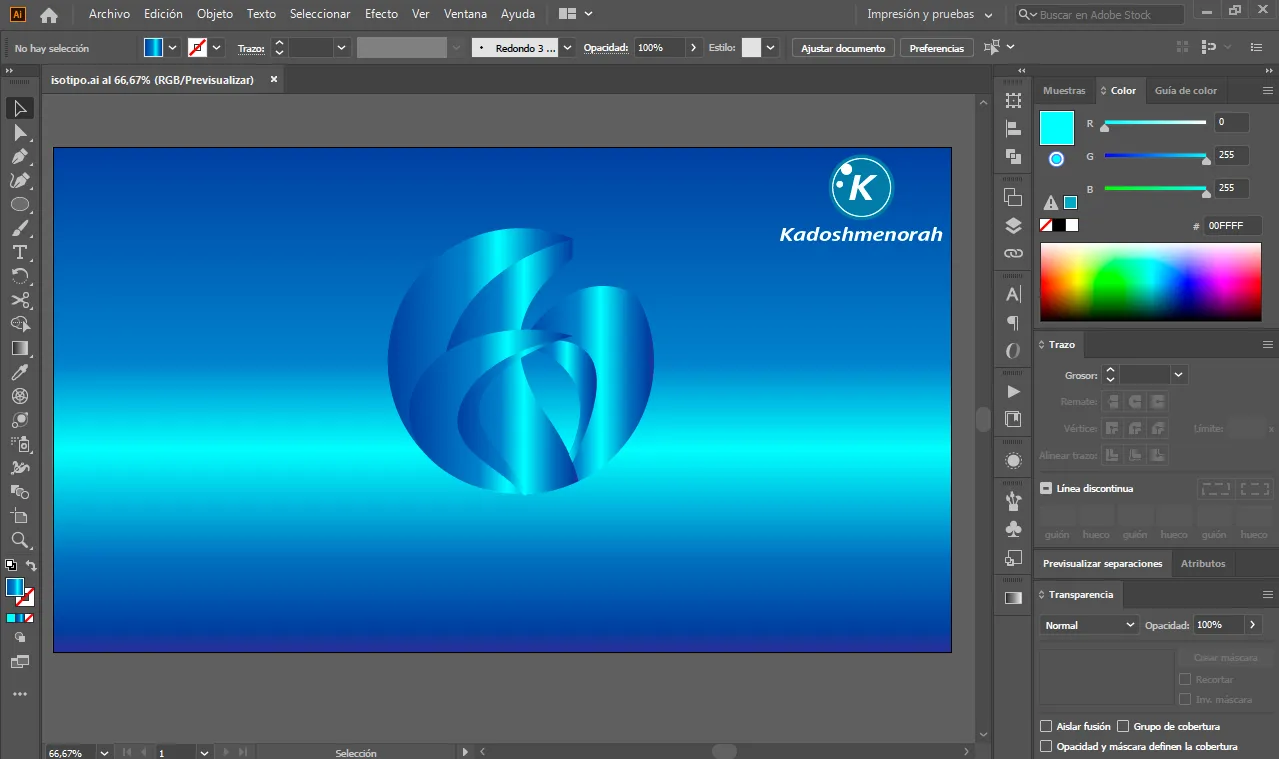Switch to the Guía de color tab
Screen dimensions: 1279x759
pyautogui.click(x=1186, y=90)
